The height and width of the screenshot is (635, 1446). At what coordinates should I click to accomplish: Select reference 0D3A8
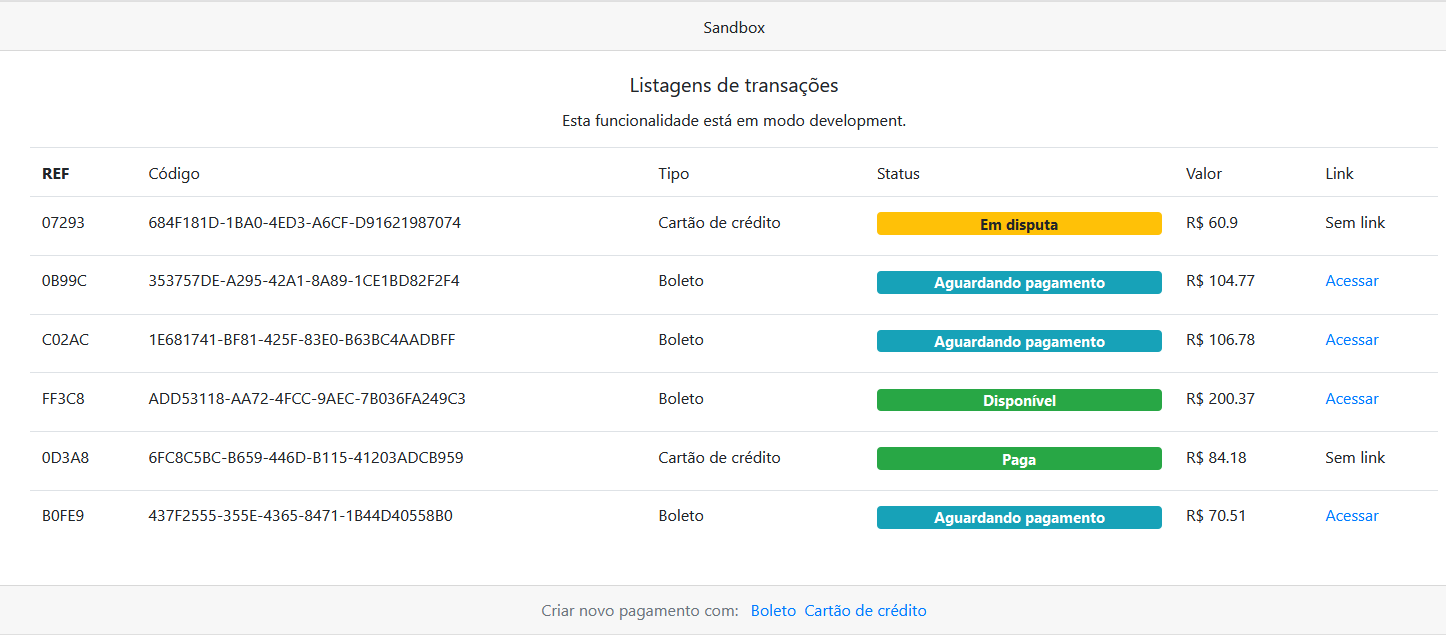click(x=65, y=458)
